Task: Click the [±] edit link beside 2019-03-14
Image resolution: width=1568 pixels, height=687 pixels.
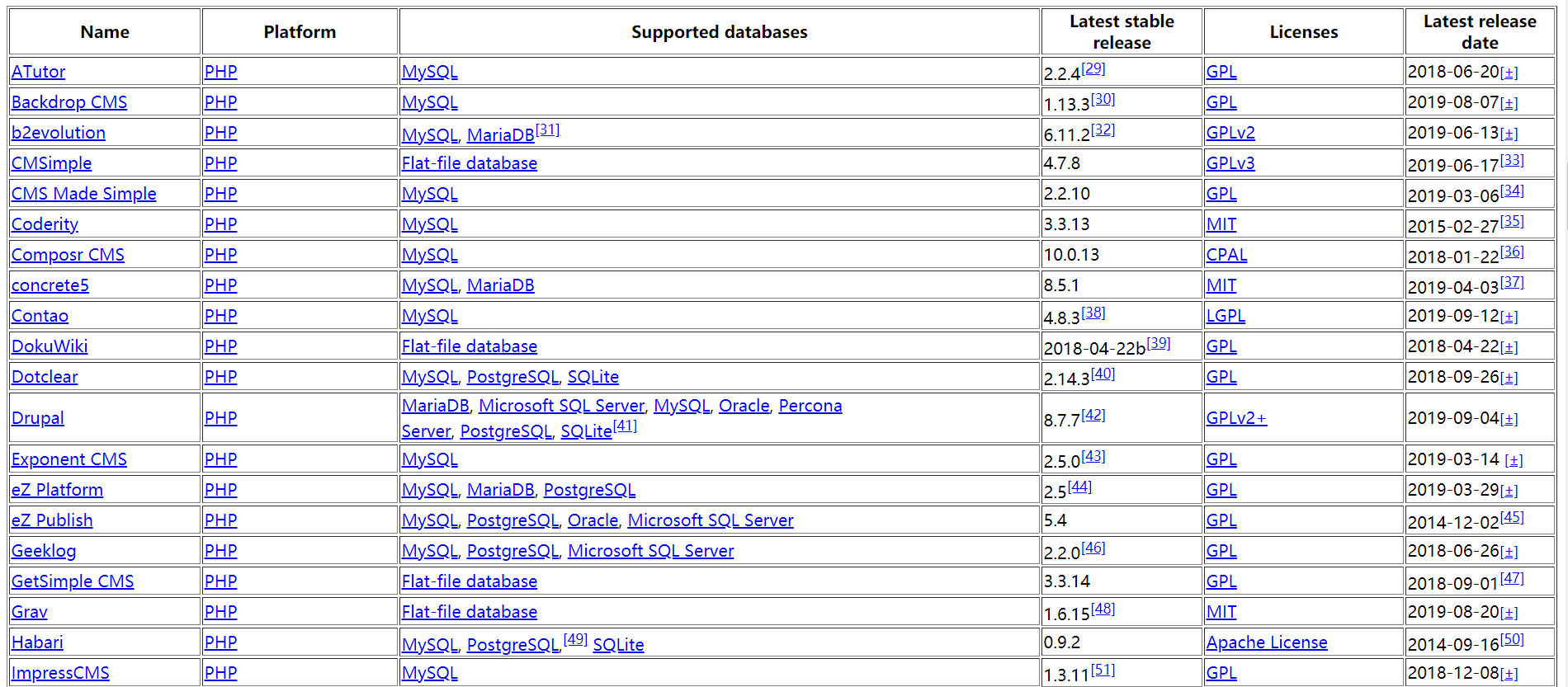Action: 1514,461
